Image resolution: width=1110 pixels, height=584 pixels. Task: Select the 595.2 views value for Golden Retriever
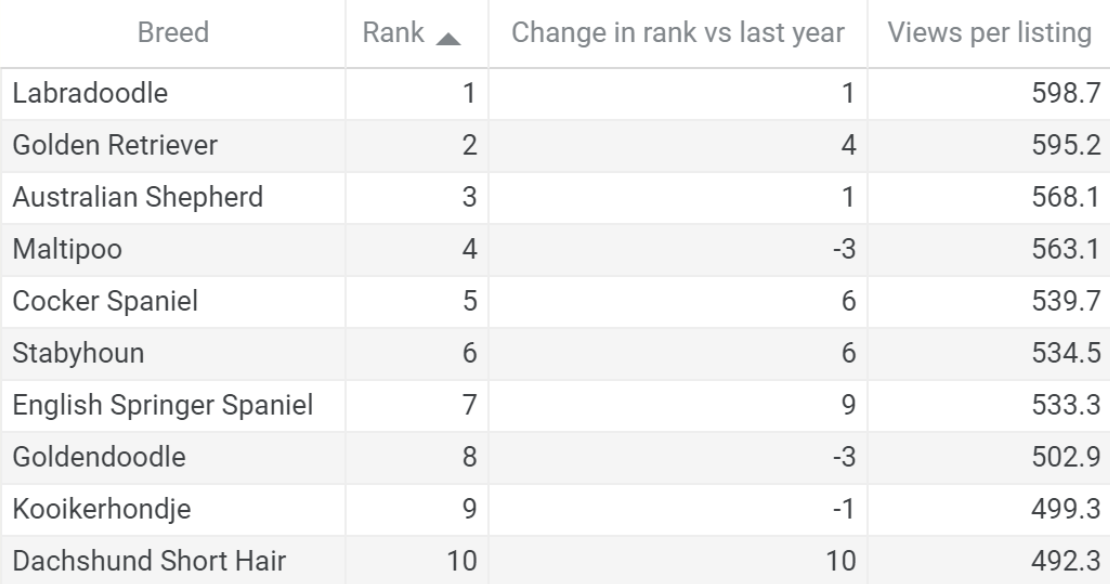tap(989, 146)
